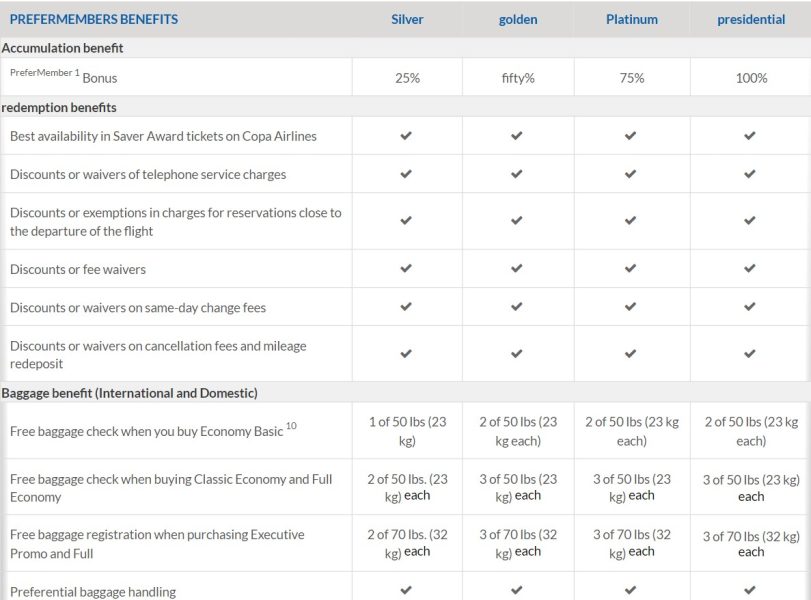Click presidential checkmark for Discounts or fee waivers
The image size is (811, 600).
point(750,269)
